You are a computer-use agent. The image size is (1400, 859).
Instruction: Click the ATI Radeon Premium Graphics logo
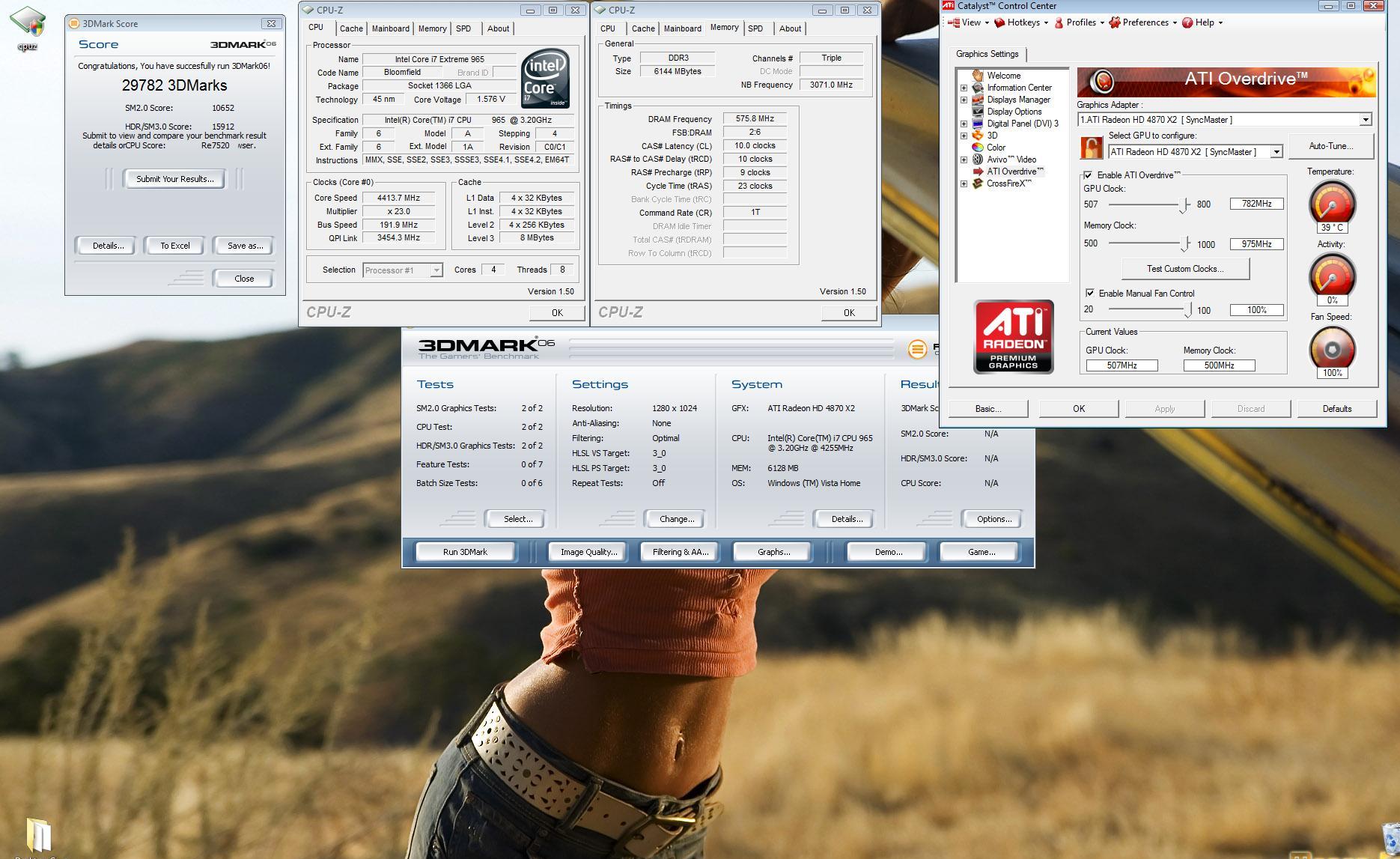point(1013,337)
